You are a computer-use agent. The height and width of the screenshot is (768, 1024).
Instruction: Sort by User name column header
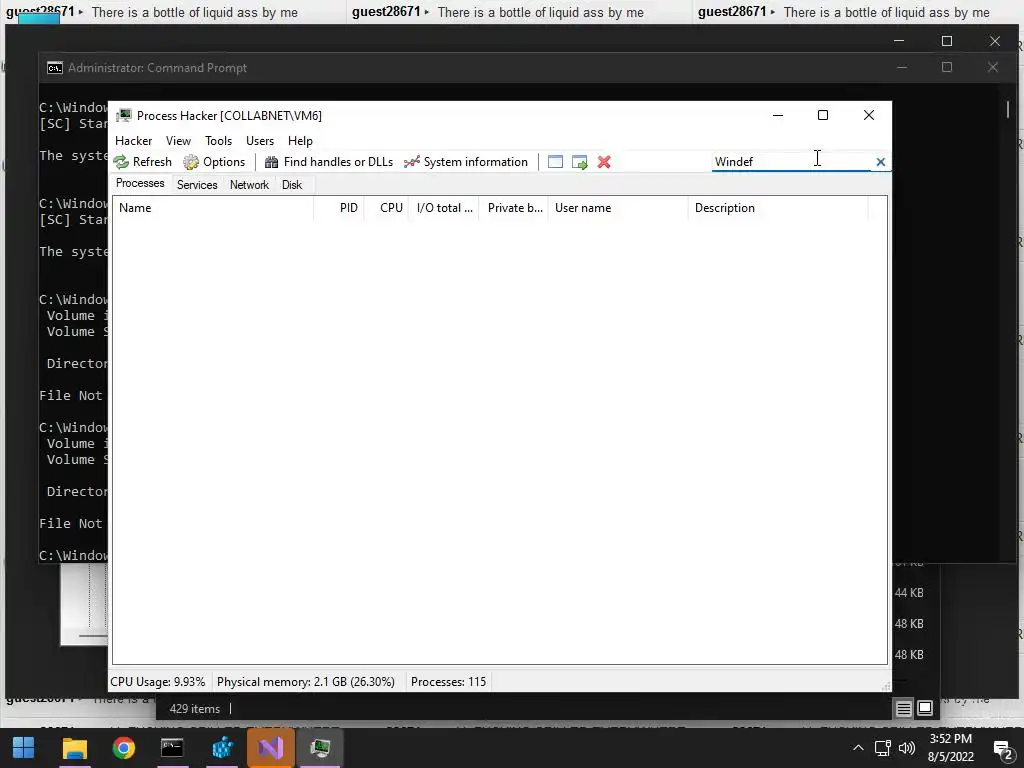point(618,208)
